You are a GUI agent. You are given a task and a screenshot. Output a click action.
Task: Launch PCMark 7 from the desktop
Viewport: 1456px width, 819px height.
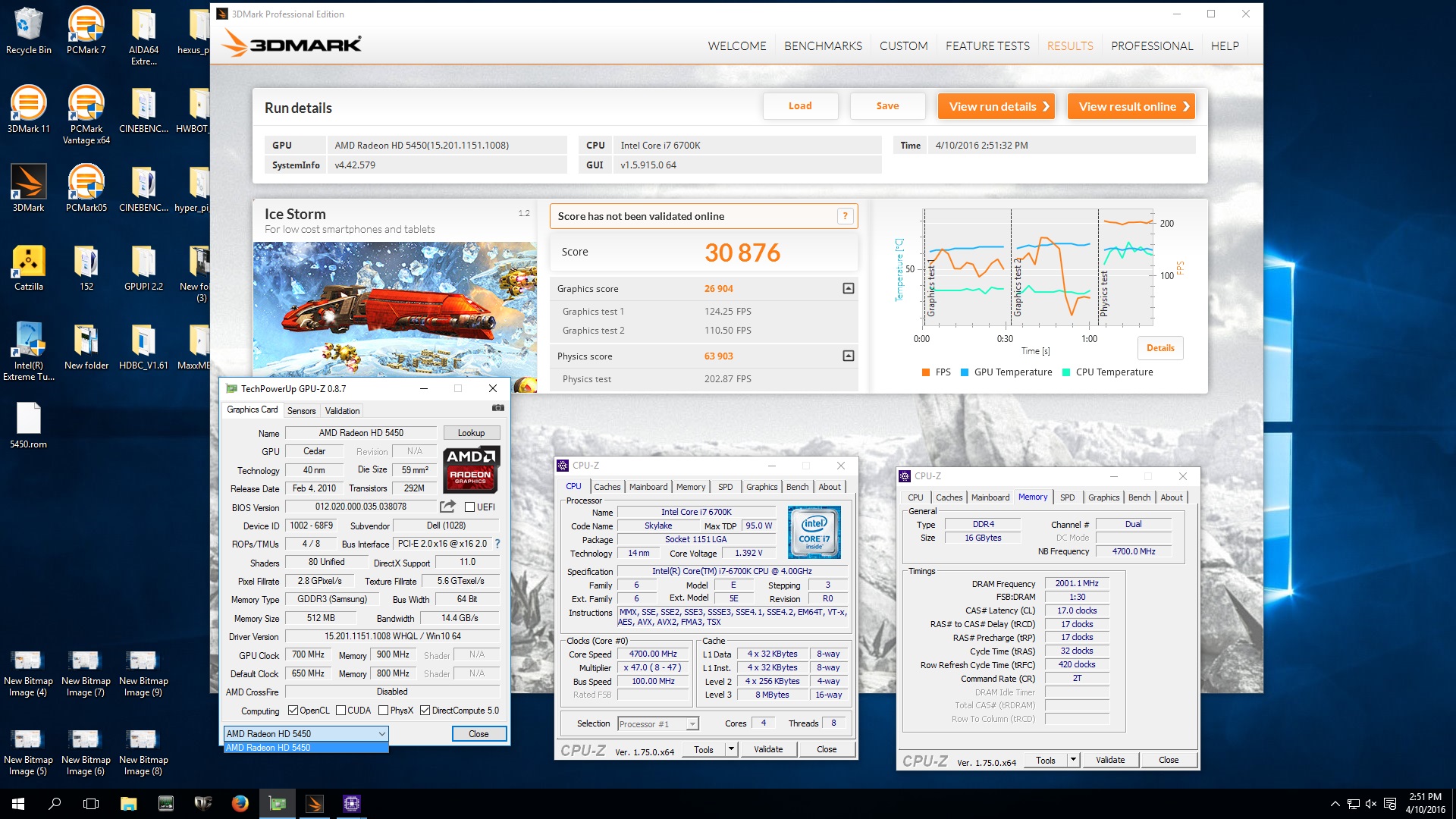tap(86, 30)
